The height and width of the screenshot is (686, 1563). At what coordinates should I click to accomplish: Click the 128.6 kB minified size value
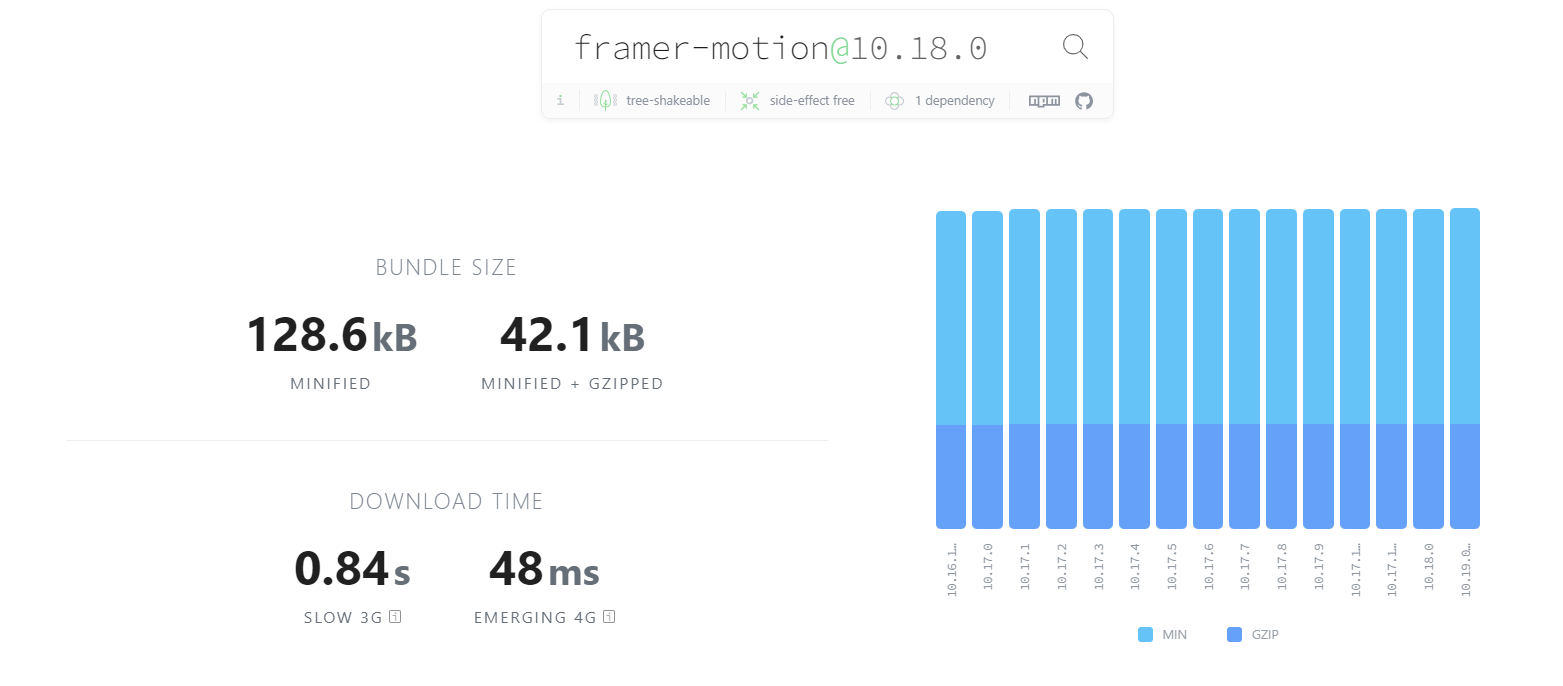pos(331,335)
